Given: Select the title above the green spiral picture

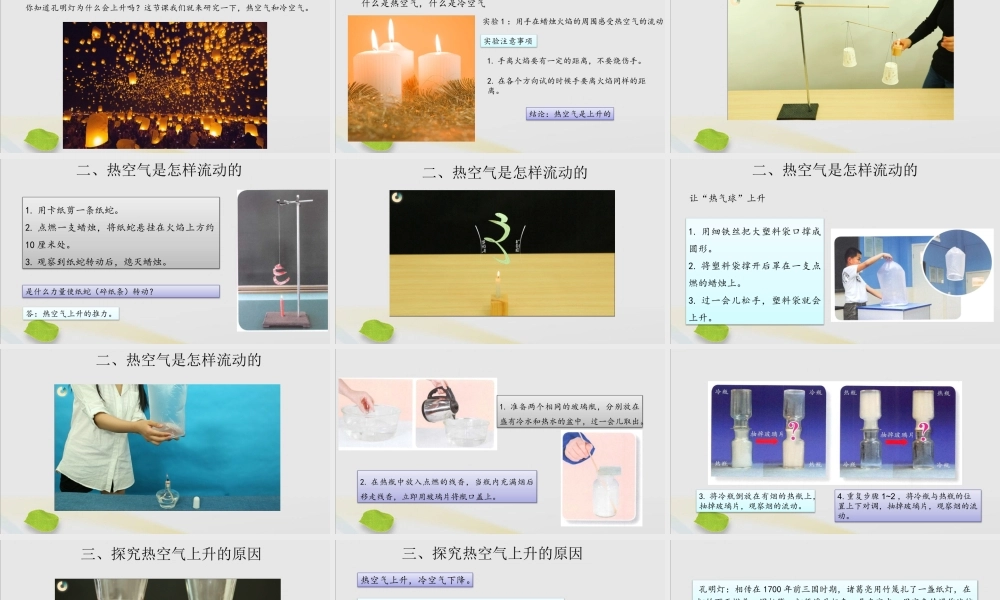Looking at the screenshot, I should tap(504, 172).
